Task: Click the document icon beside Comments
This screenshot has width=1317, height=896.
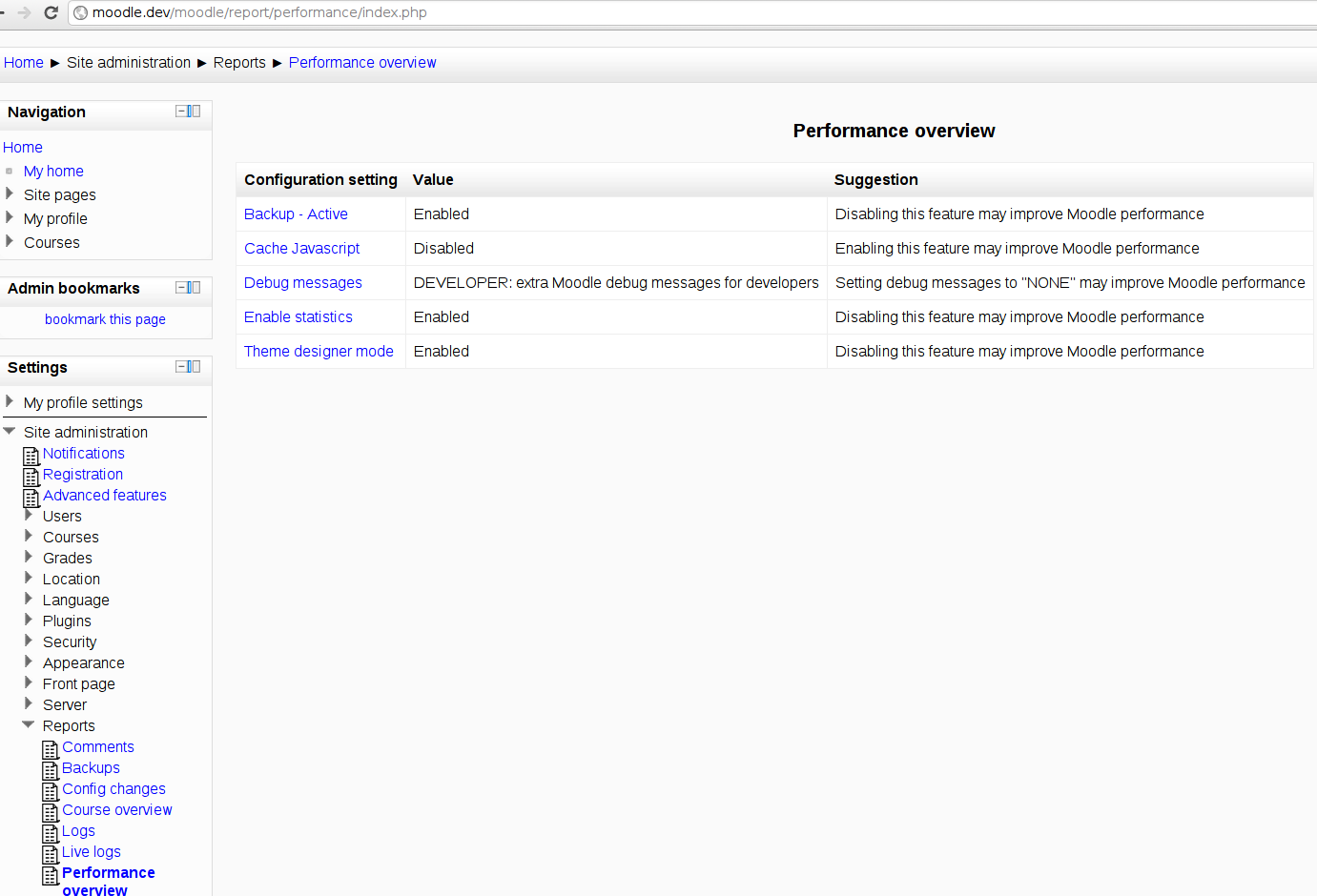Action: 51,749
